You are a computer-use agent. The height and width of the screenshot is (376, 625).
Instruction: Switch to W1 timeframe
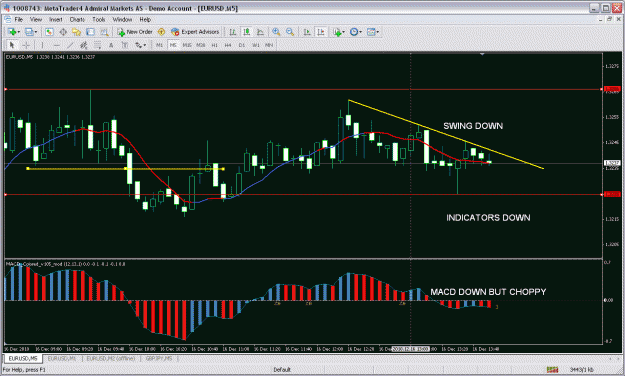coord(256,45)
